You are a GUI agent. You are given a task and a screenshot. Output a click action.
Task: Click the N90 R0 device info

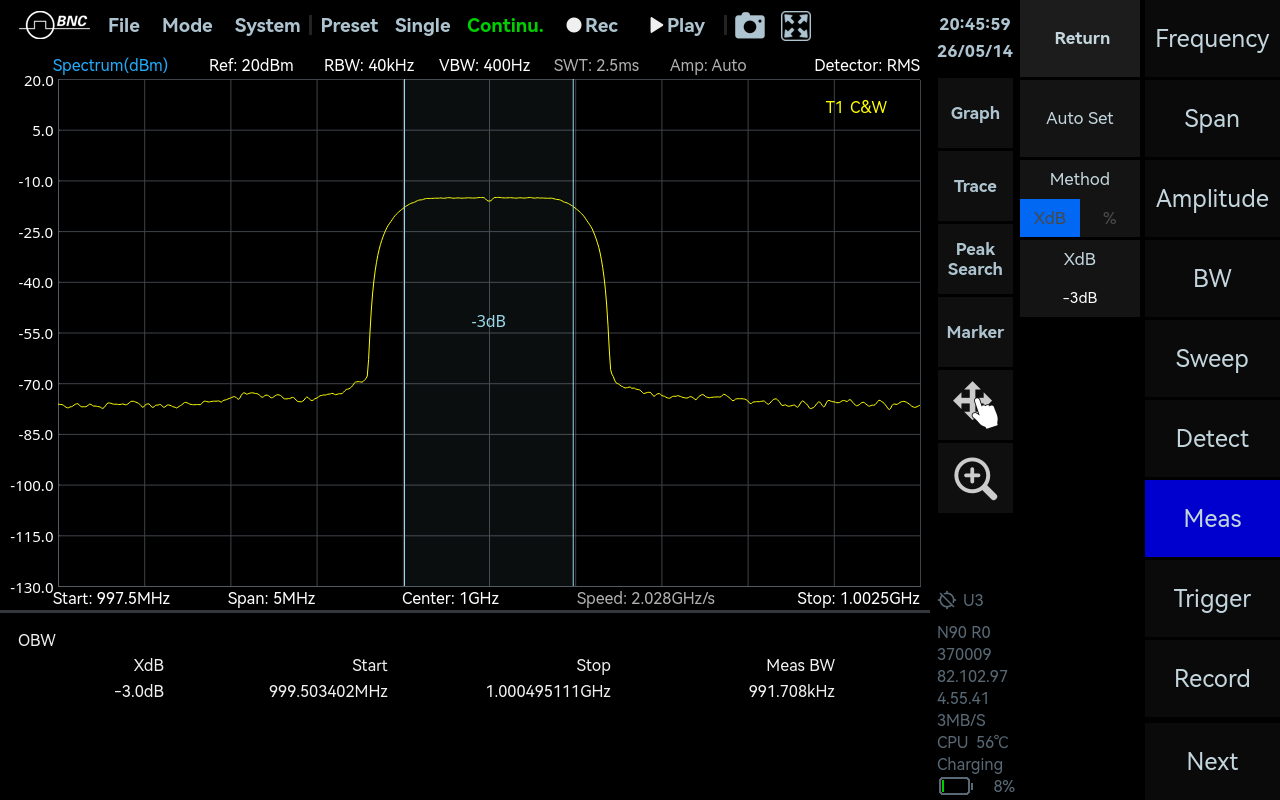[963, 632]
